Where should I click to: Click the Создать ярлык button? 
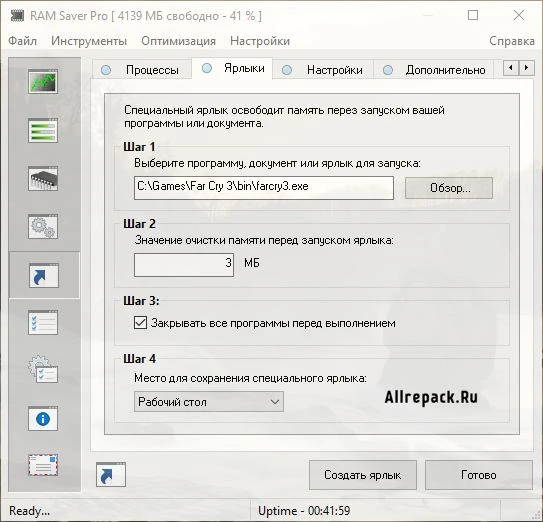coord(363,475)
